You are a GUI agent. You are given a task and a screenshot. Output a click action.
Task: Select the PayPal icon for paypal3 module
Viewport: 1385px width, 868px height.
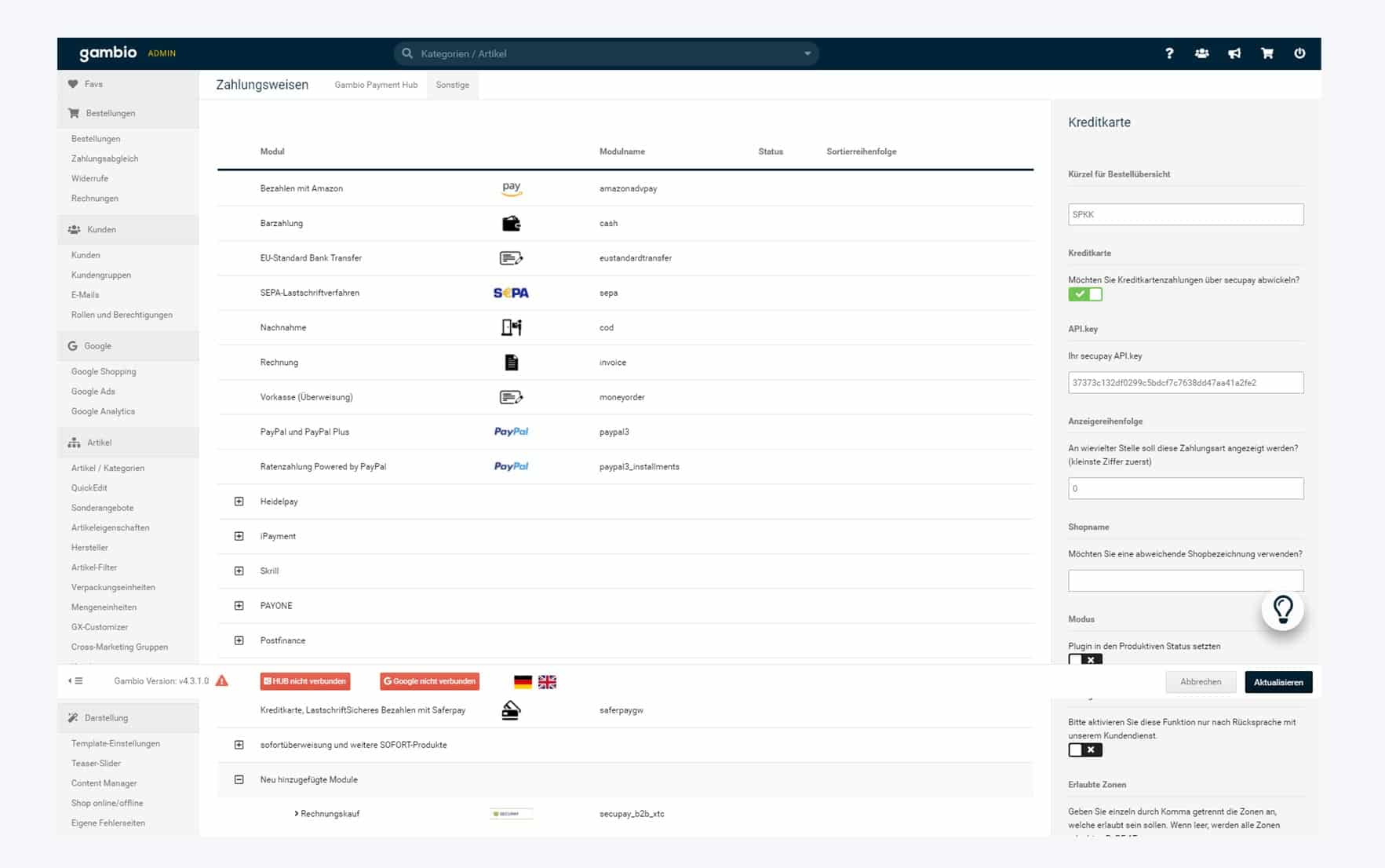[x=511, y=431]
